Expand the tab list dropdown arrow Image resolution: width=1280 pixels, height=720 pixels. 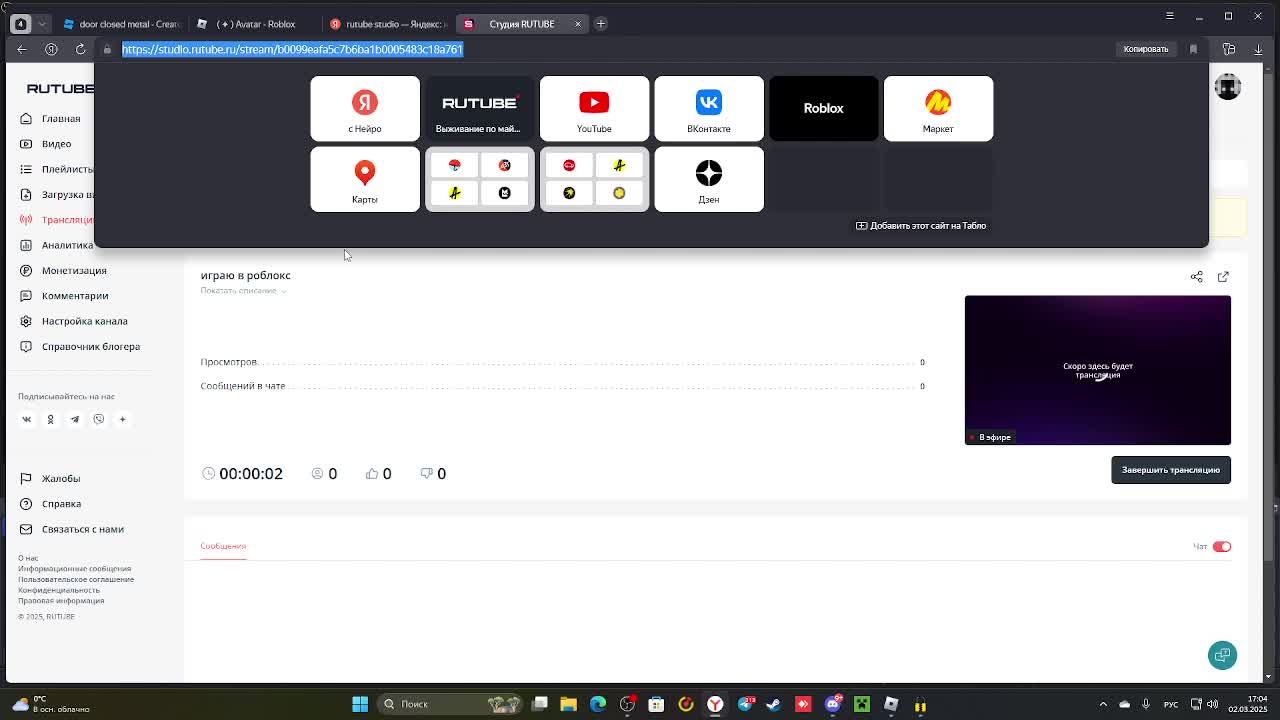(42, 24)
